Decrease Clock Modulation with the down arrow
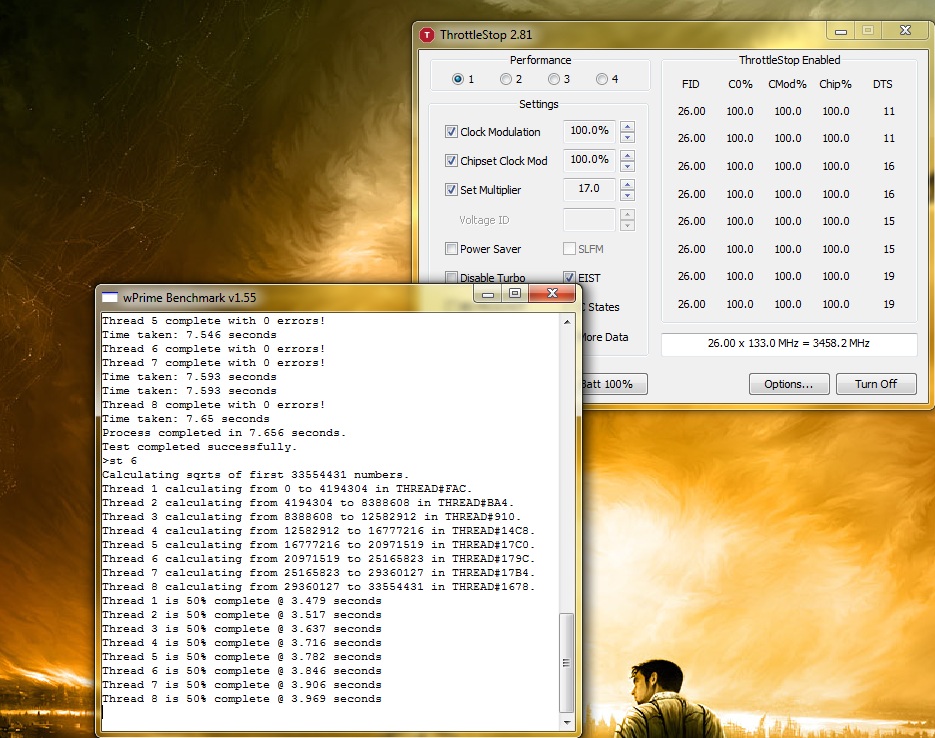The image size is (935, 738). click(x=627, y=138)
